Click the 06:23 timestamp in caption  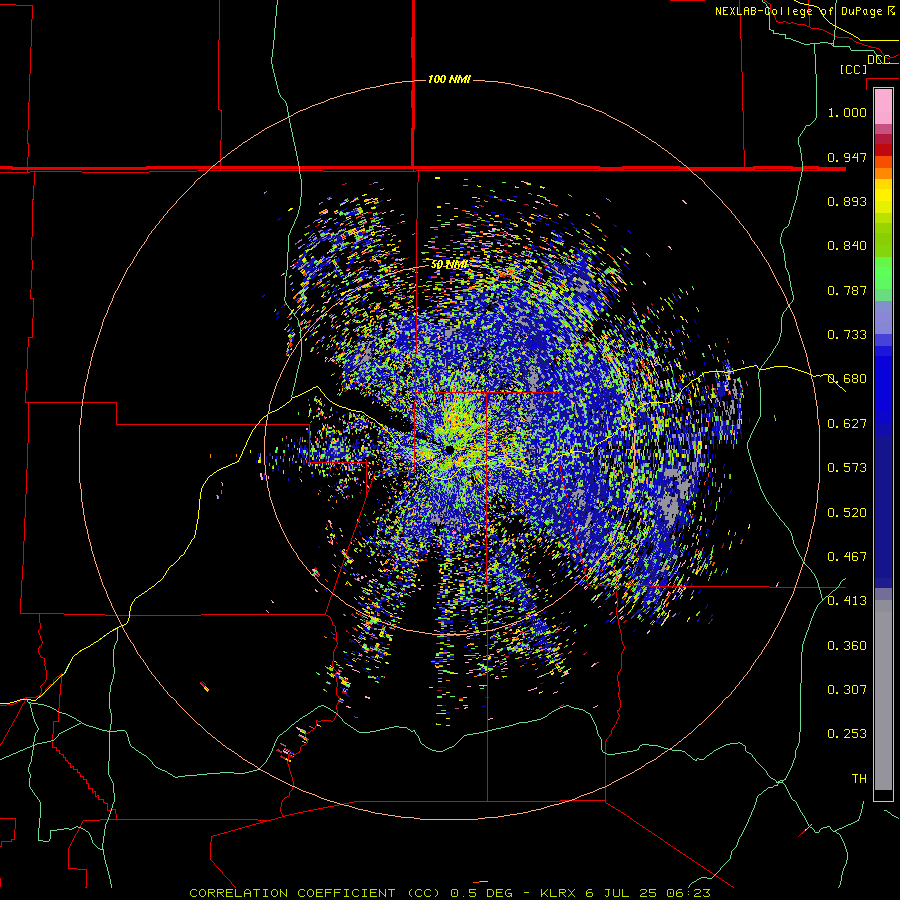(688, 893)
